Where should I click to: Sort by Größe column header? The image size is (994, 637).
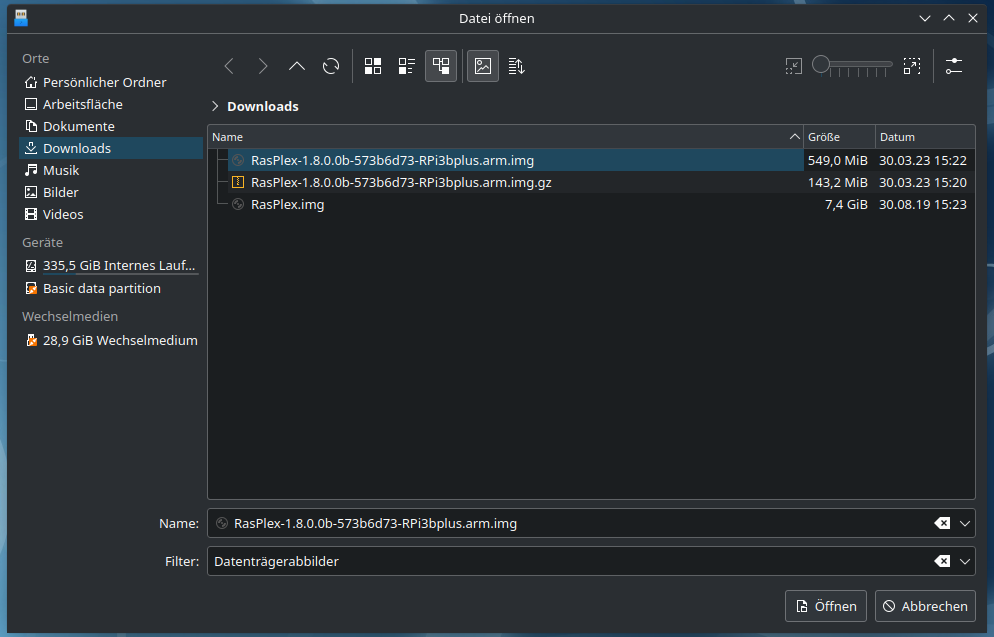coord(839,137)
